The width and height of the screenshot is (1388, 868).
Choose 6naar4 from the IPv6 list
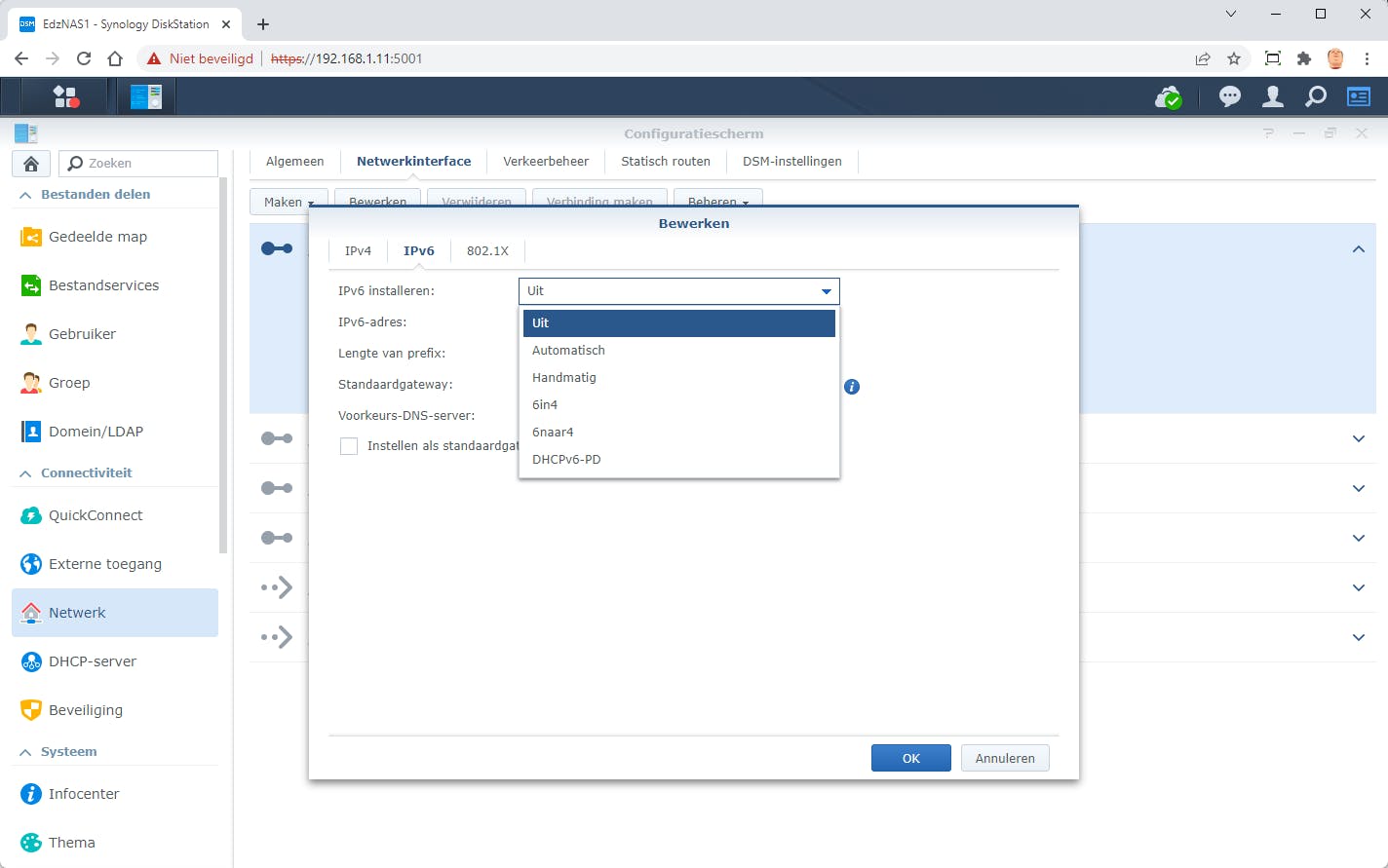679,433
